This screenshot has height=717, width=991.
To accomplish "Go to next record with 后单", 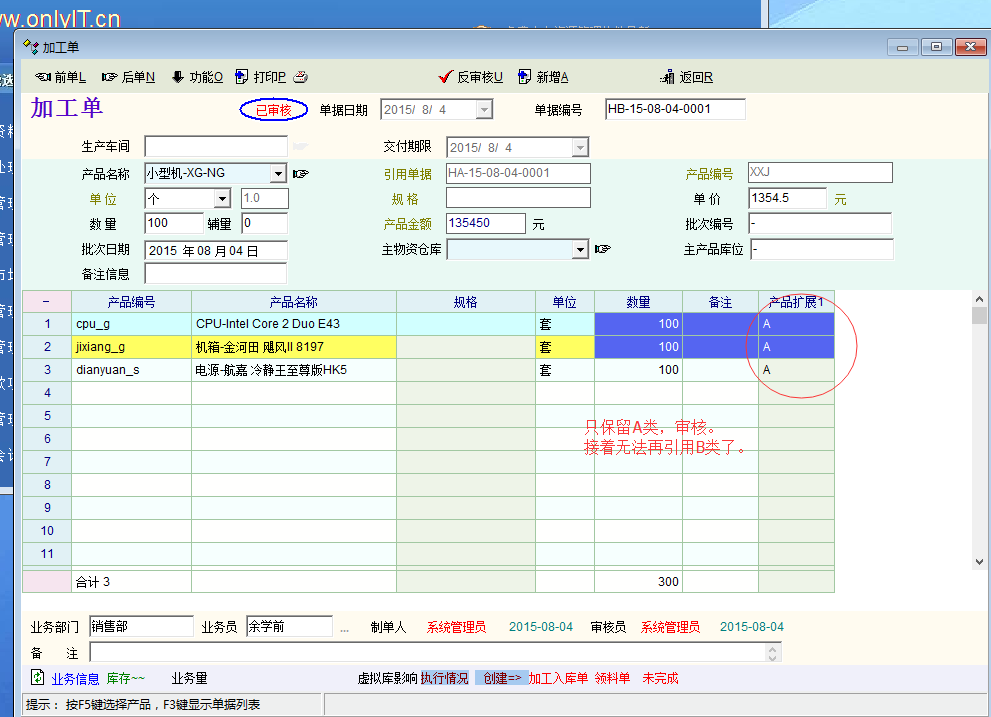I will coord(129,77).
